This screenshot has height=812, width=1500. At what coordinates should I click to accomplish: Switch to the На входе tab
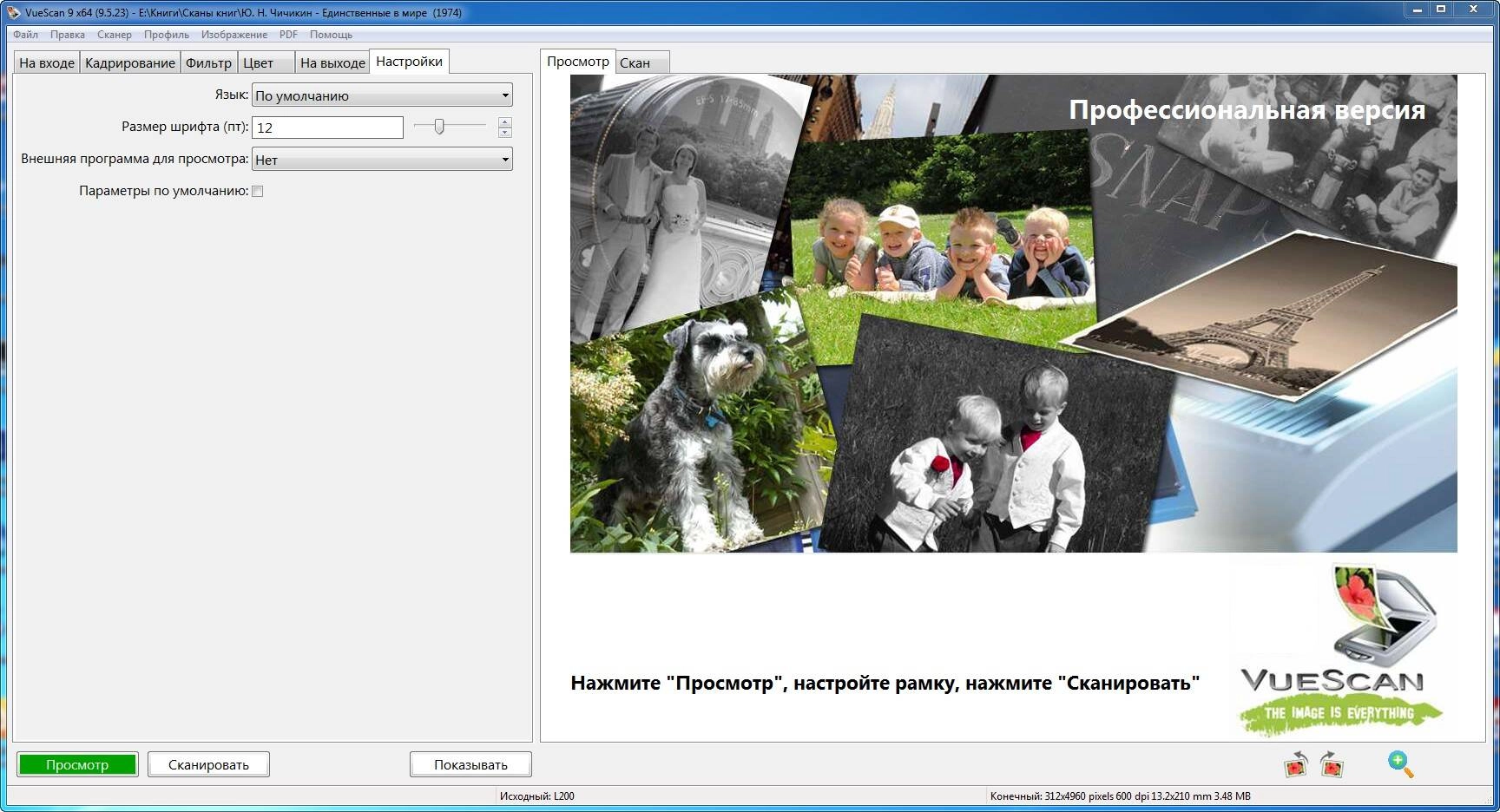[47, 62]
